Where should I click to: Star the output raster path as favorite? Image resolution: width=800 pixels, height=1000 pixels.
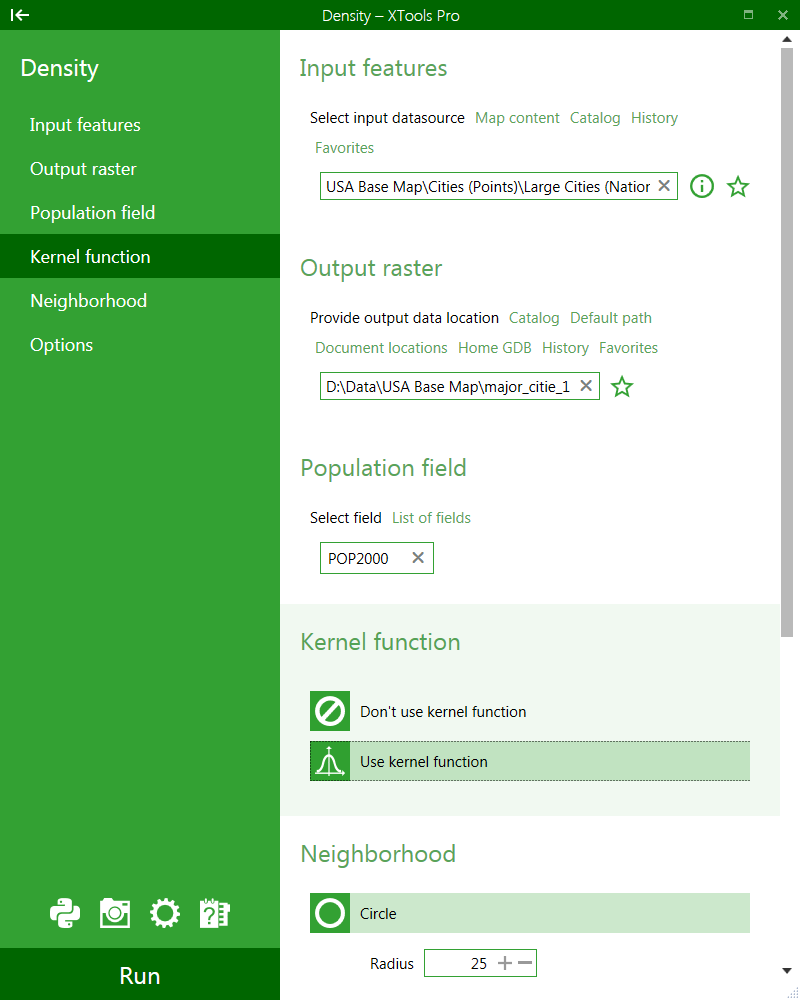pyautogui.click(x=622, y=386)
